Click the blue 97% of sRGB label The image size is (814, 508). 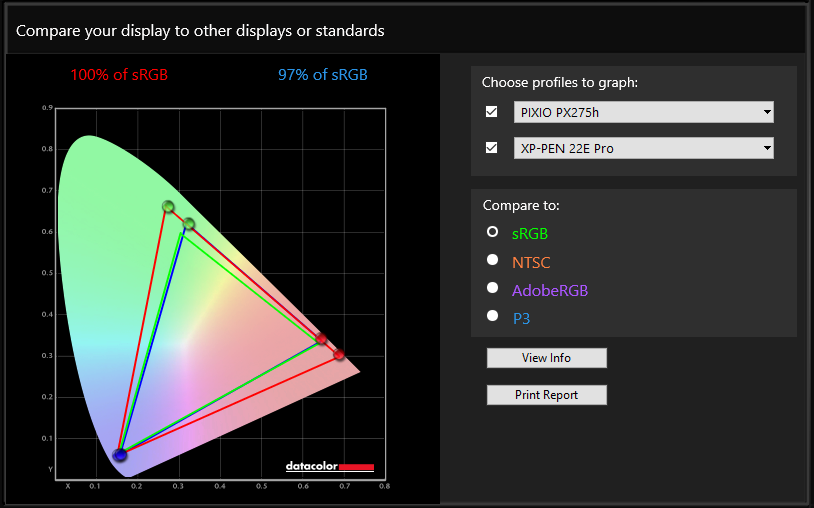(x=322, y=75)
